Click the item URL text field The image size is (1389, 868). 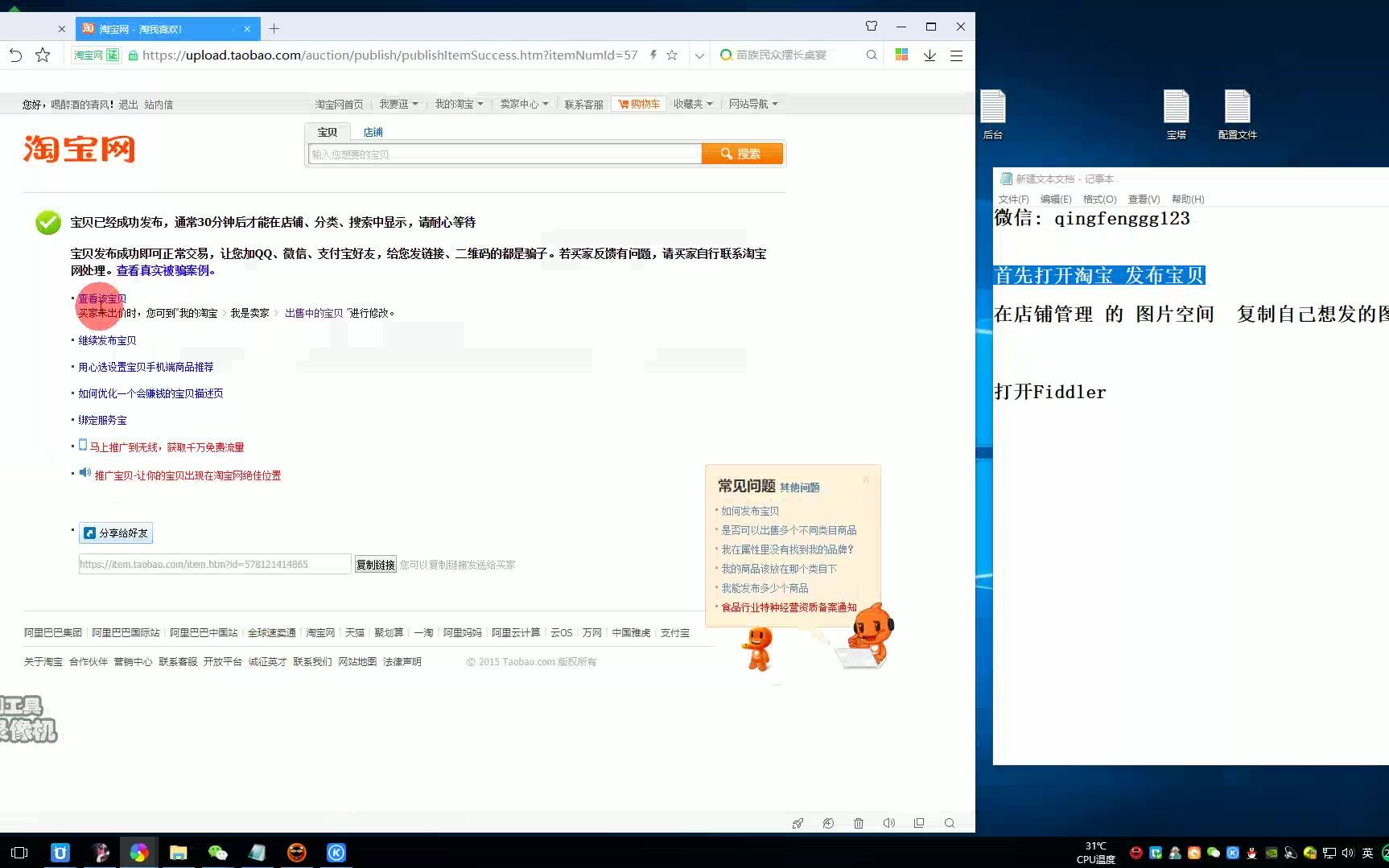tap(215, 564)
